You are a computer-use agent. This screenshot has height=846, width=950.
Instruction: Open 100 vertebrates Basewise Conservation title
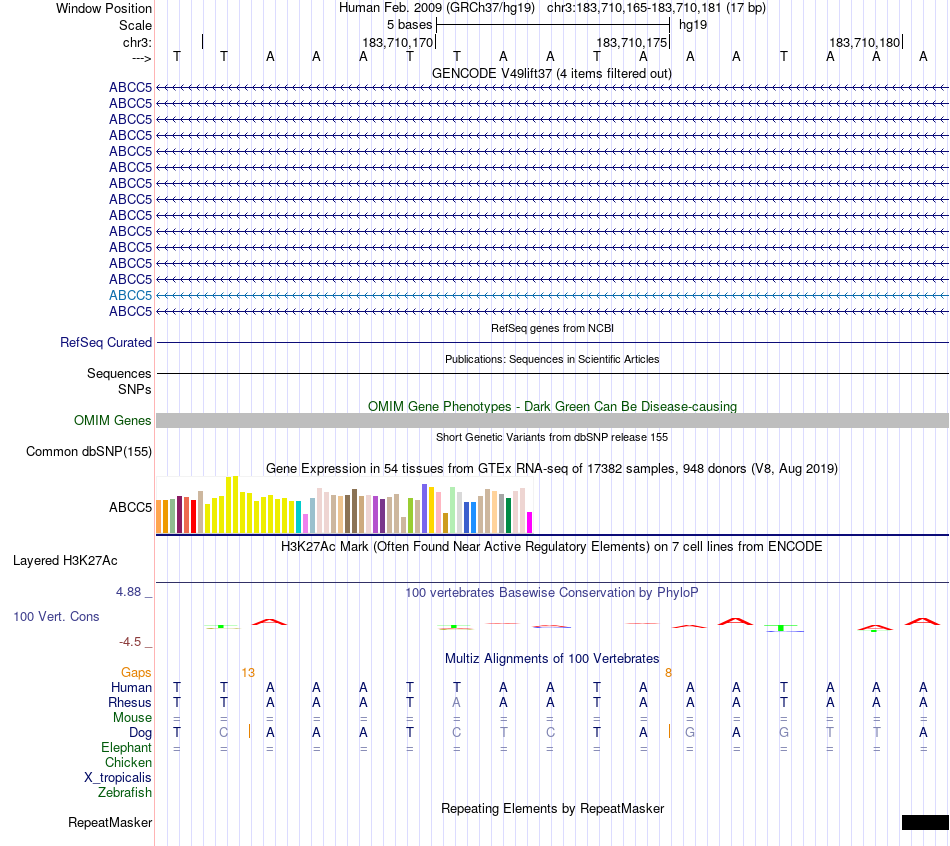point(552,593)
